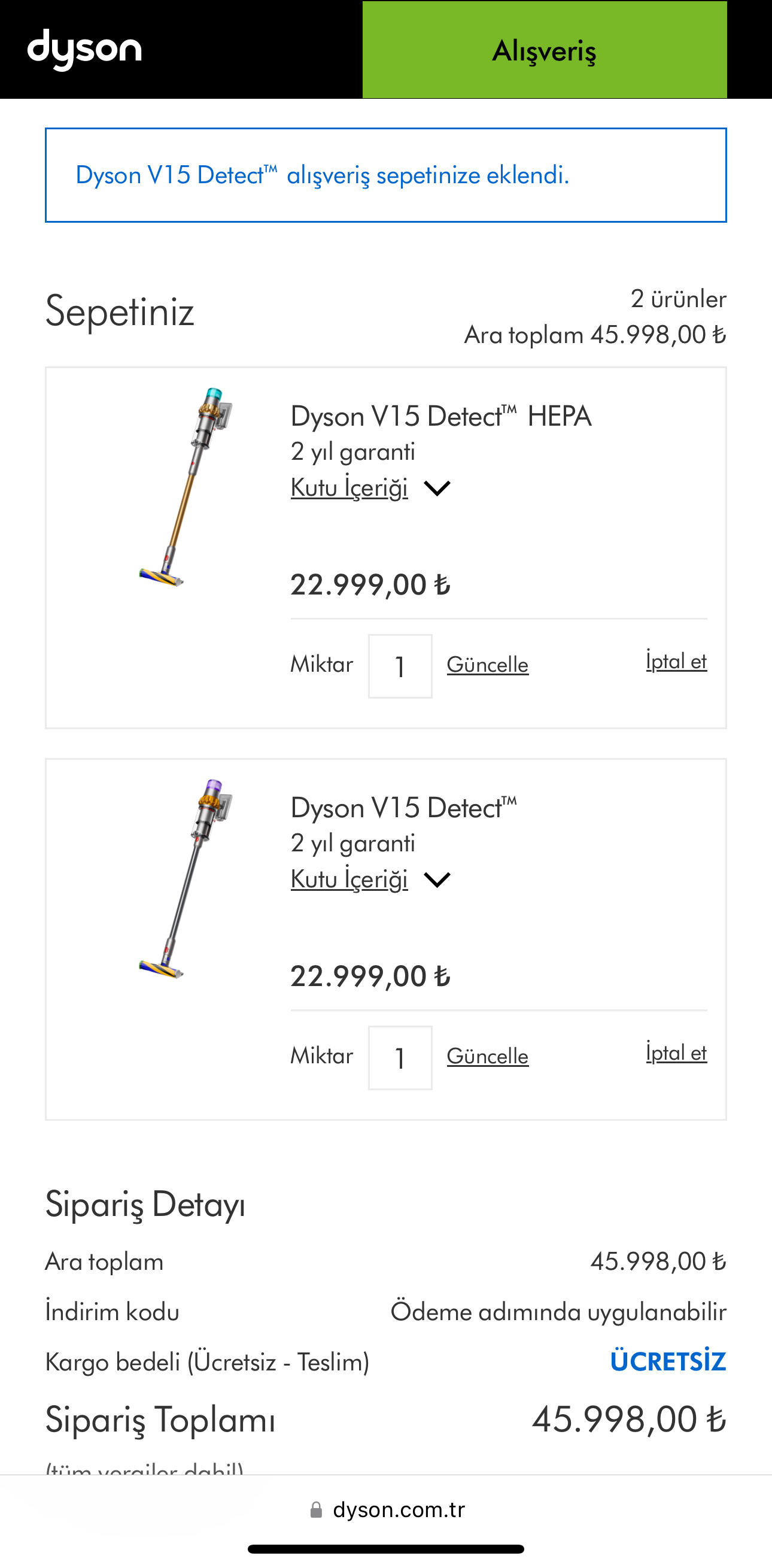Open the second Dyson V15 Detect image
The height and width of the screenshot is (1568, 772).
tap(186, 878)
